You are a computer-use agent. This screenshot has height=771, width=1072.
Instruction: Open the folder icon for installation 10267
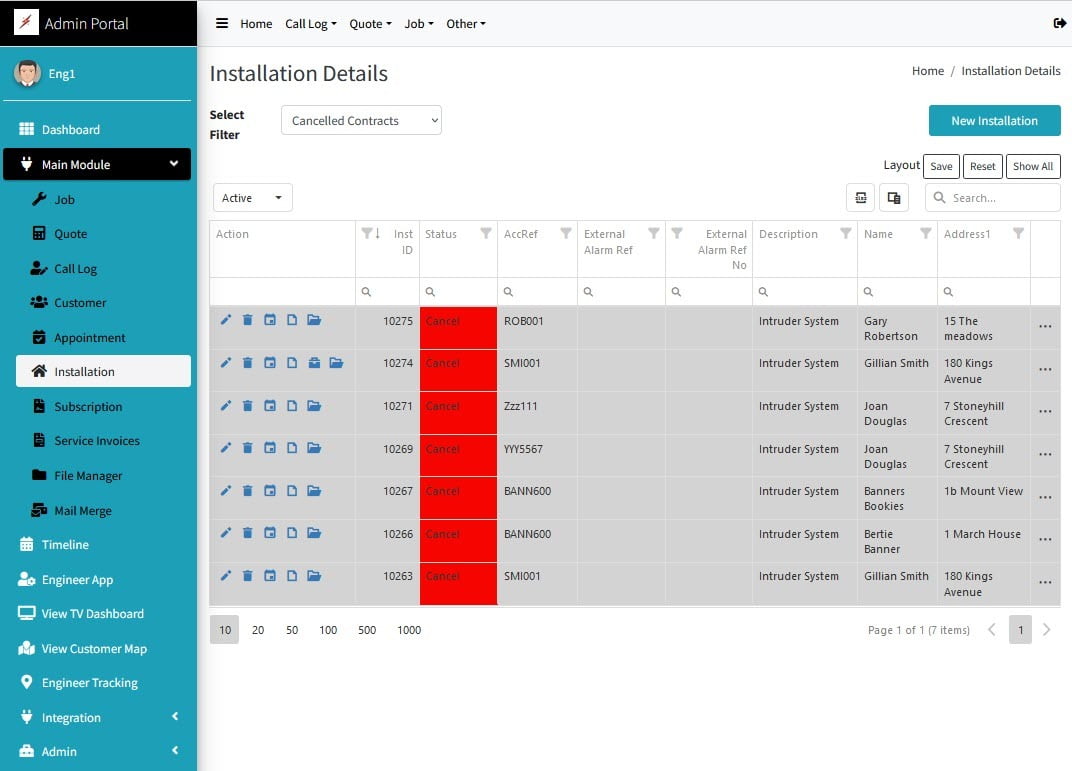314,491
